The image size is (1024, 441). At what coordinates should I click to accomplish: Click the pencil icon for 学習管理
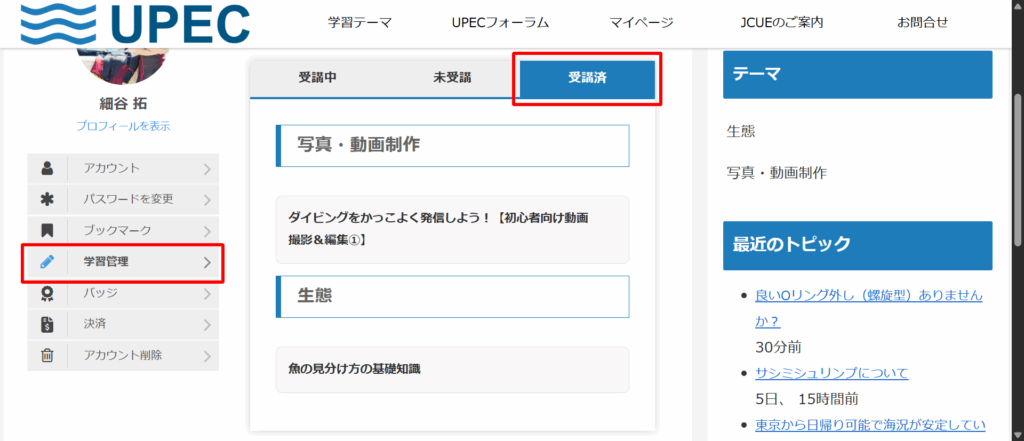[x=47, y=262]
